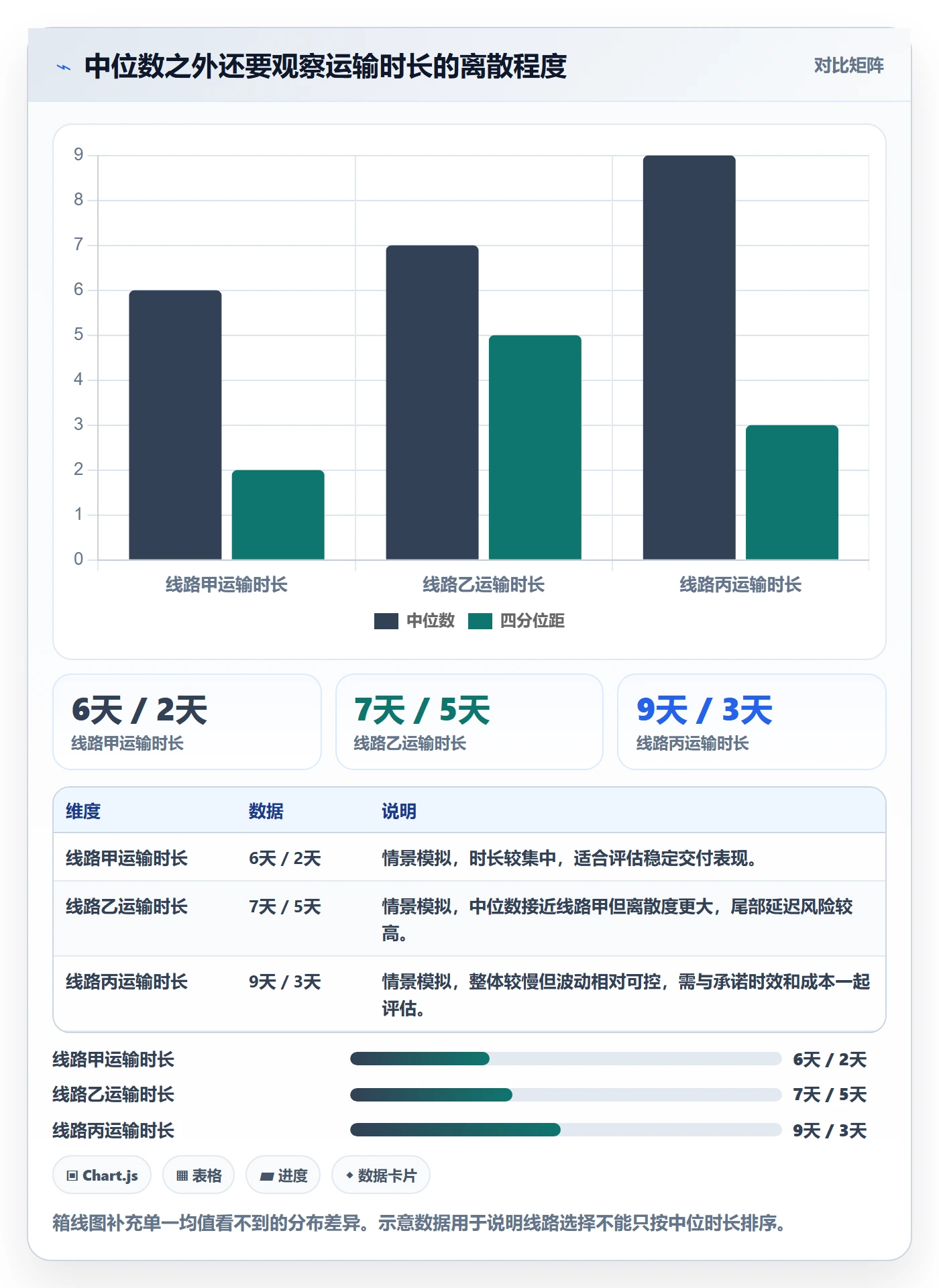Select 线路丙运输时长 in the table
The image size is (939, 1288).
(x=127, y=981)
